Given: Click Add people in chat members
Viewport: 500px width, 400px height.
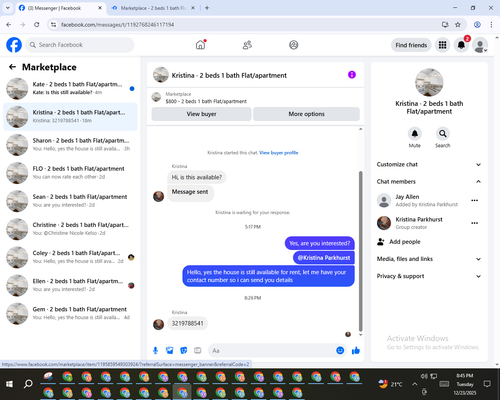Looking at the screenshot, I should pos(399,242).
